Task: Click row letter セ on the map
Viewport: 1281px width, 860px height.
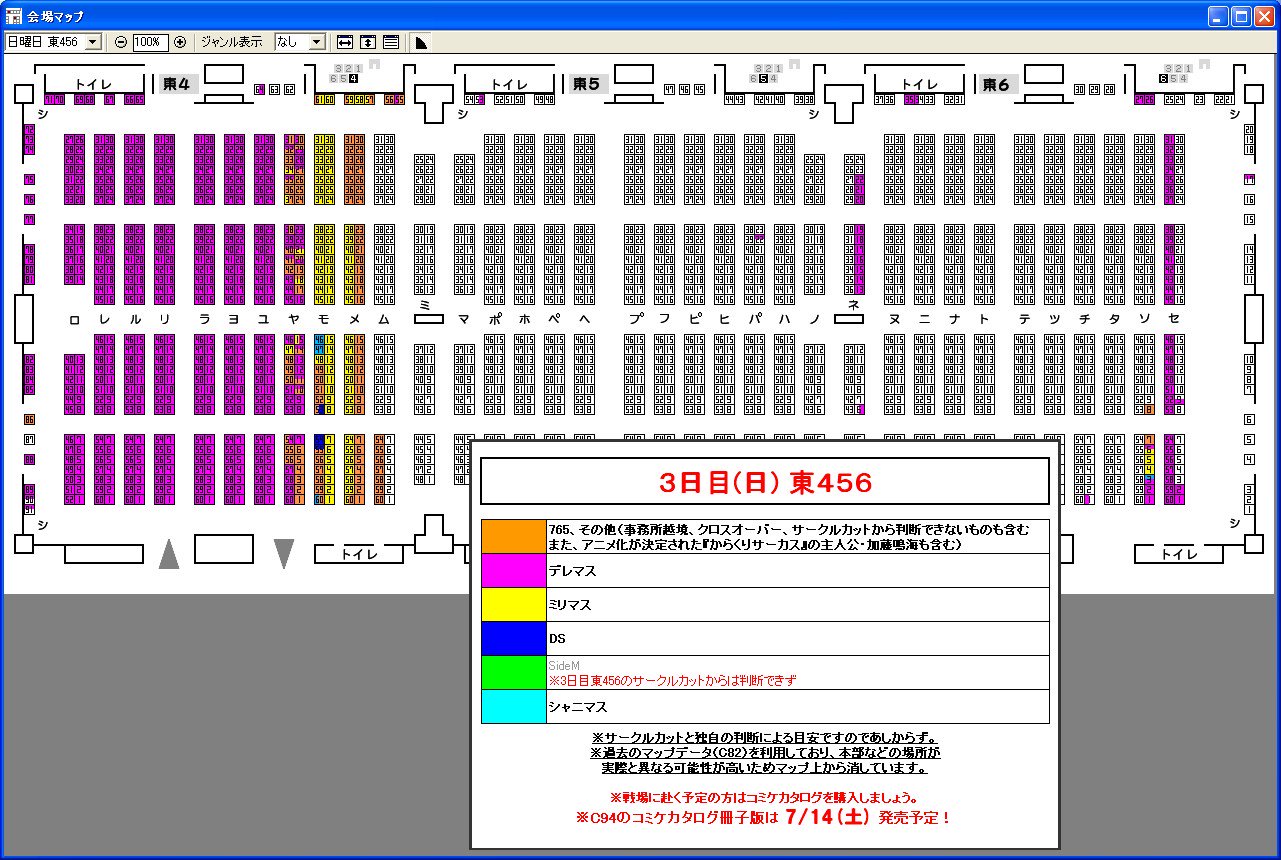Action: tap(1175, 319)
